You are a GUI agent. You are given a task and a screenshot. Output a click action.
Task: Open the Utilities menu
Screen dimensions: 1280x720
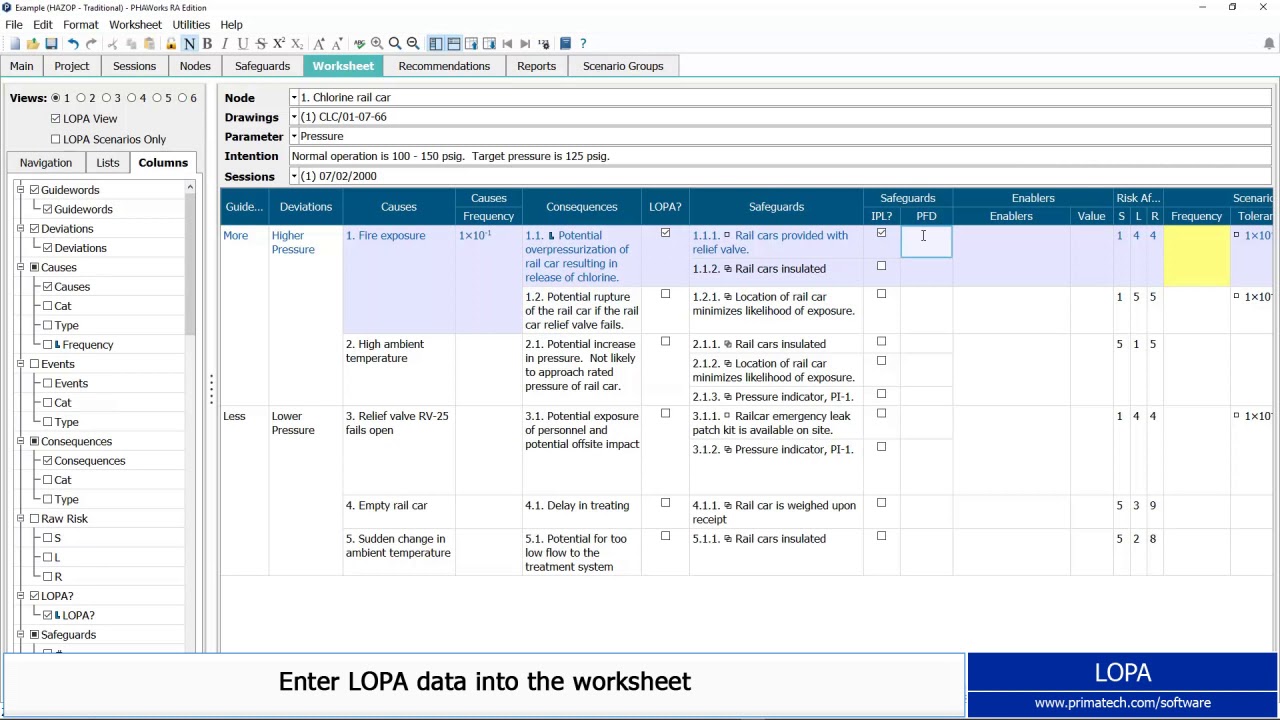click(x=191, y=24)
